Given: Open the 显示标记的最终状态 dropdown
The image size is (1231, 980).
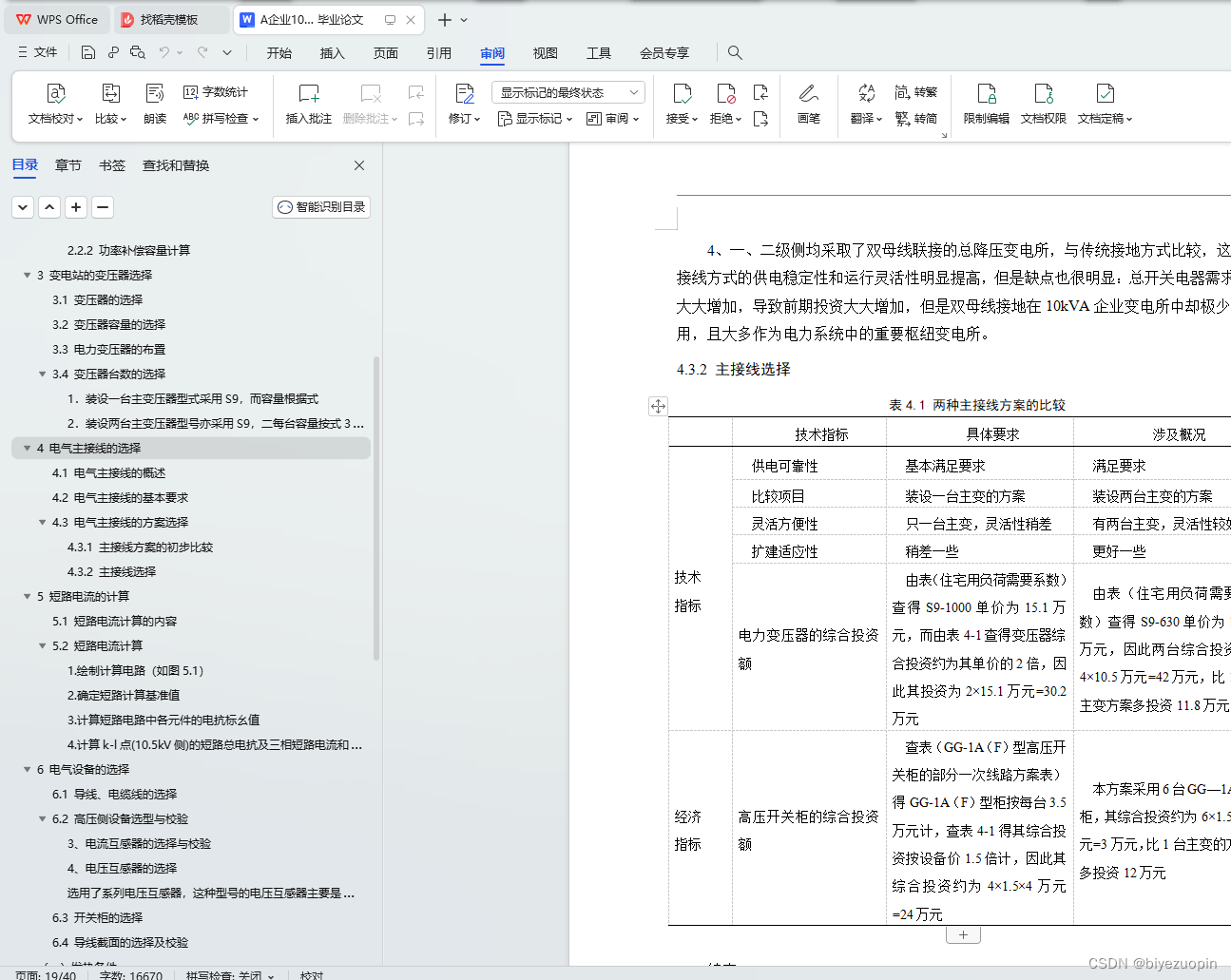Looking at the screenshot, I should (568, 92).
